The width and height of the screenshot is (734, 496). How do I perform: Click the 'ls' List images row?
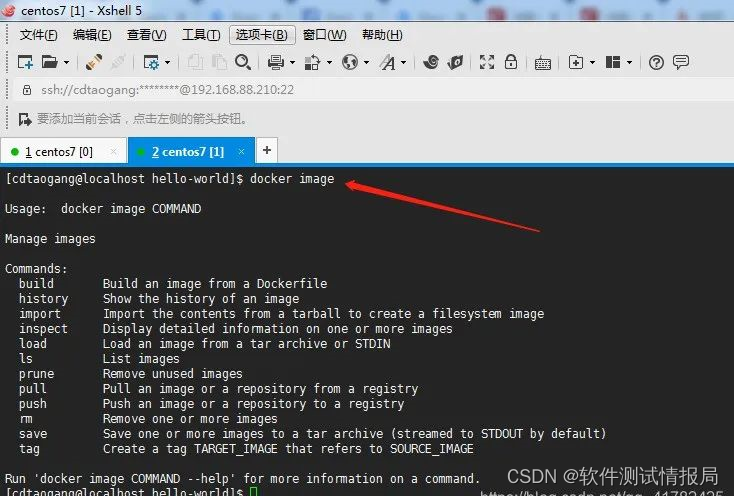click(x=99, y=359)
